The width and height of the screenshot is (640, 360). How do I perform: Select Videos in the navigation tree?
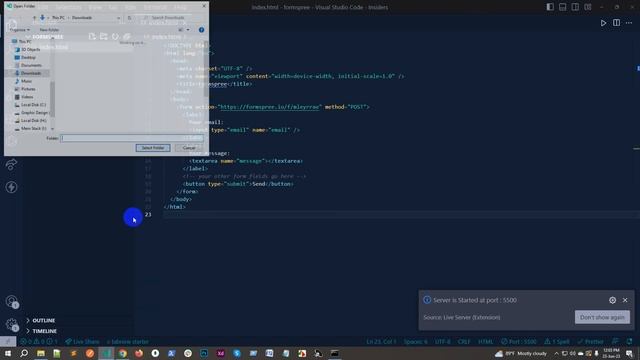click(24, 97)
